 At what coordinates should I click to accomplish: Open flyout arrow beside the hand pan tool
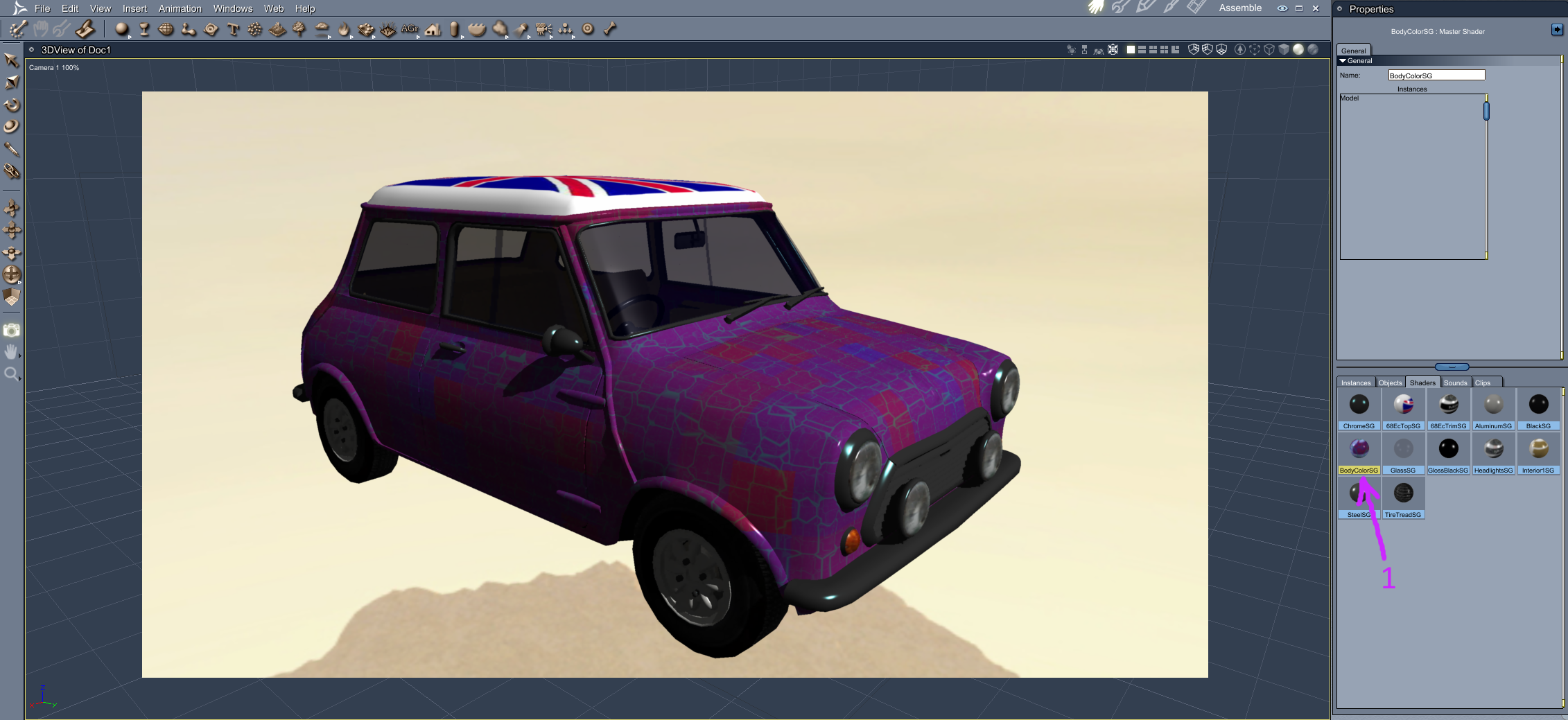19,356
